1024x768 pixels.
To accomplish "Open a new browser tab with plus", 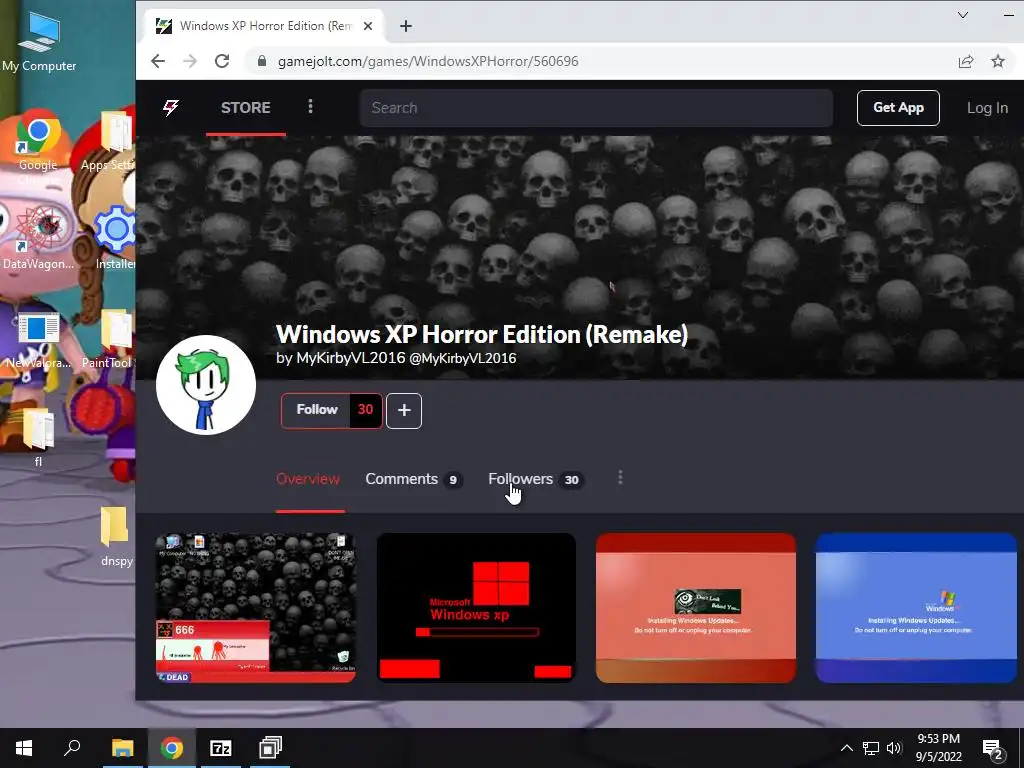I will [x=406, y=26].
